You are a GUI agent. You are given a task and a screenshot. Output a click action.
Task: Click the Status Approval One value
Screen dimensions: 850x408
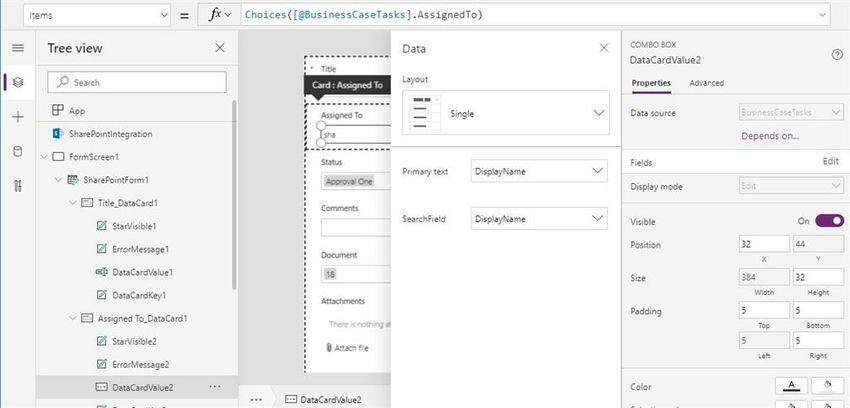click(x=349, y=182)
